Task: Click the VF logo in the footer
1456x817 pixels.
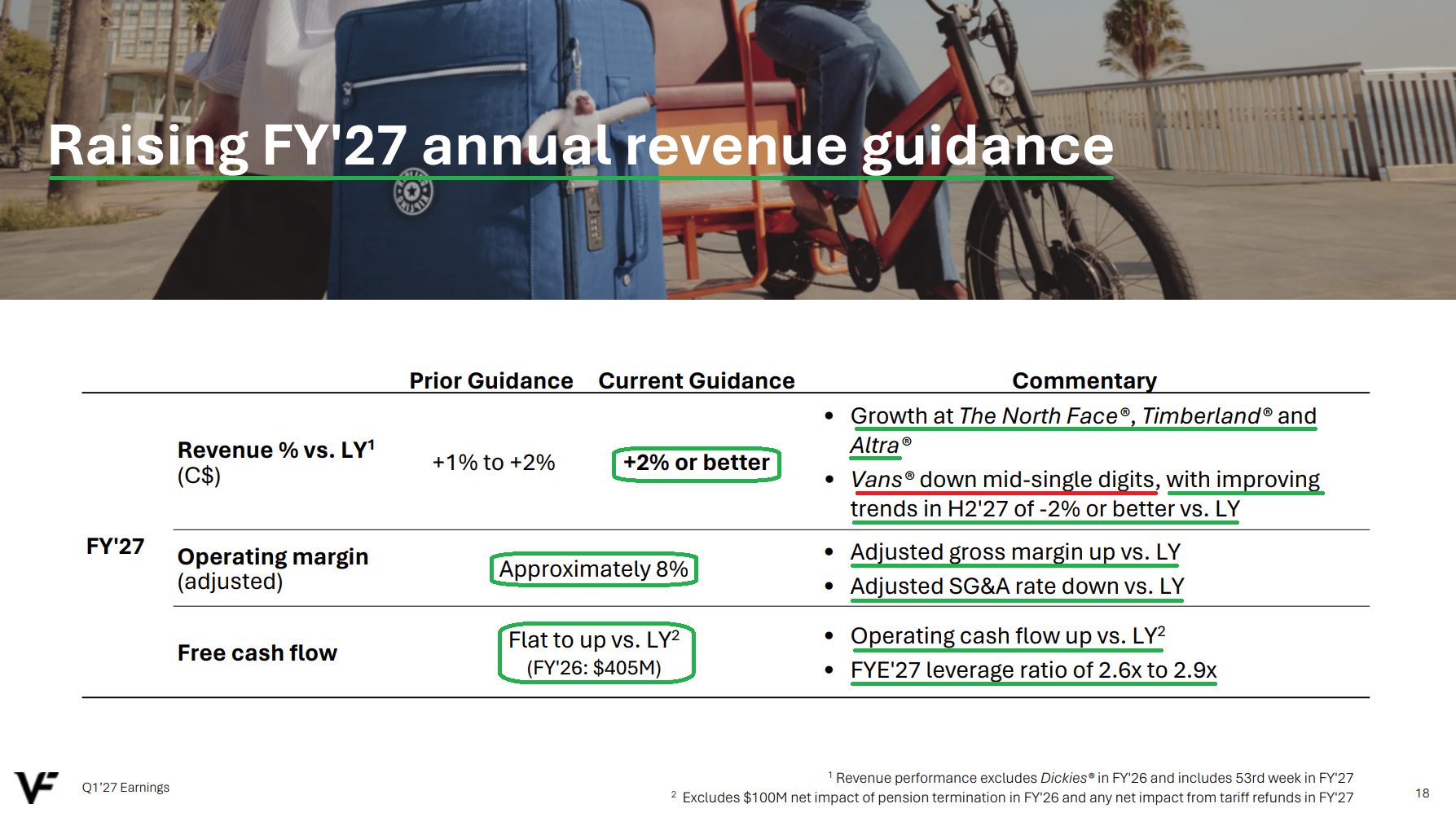Action: 37,787
